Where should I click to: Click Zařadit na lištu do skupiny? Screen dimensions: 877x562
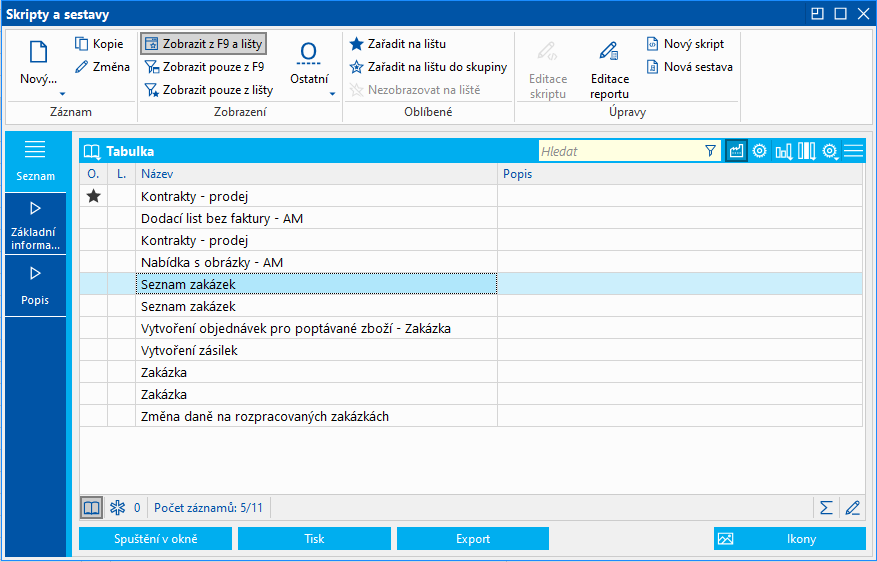(428, 67)
